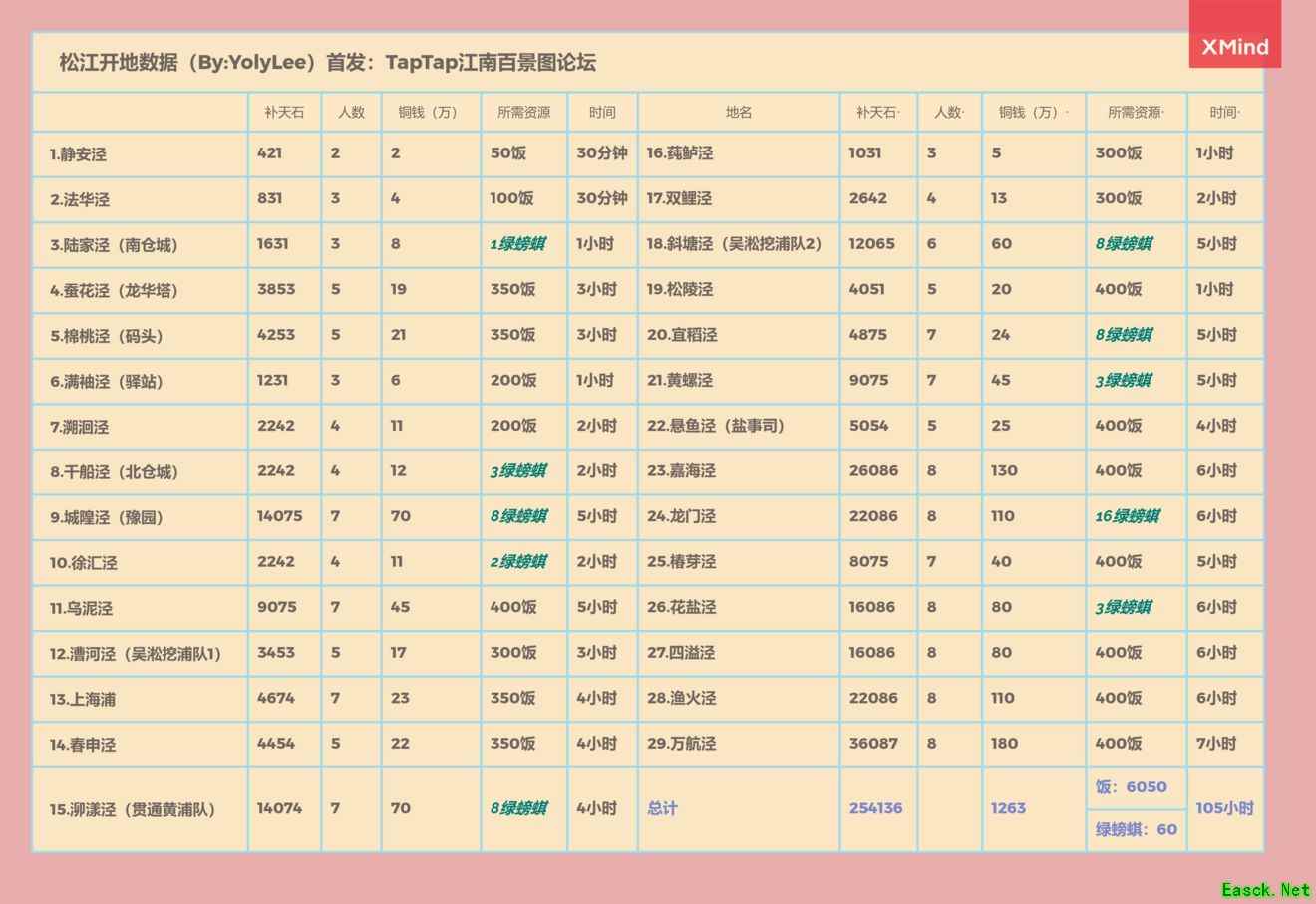
Task: Select the 16绿螃蜞 resource cell
Action: (x=1127, y=516)
